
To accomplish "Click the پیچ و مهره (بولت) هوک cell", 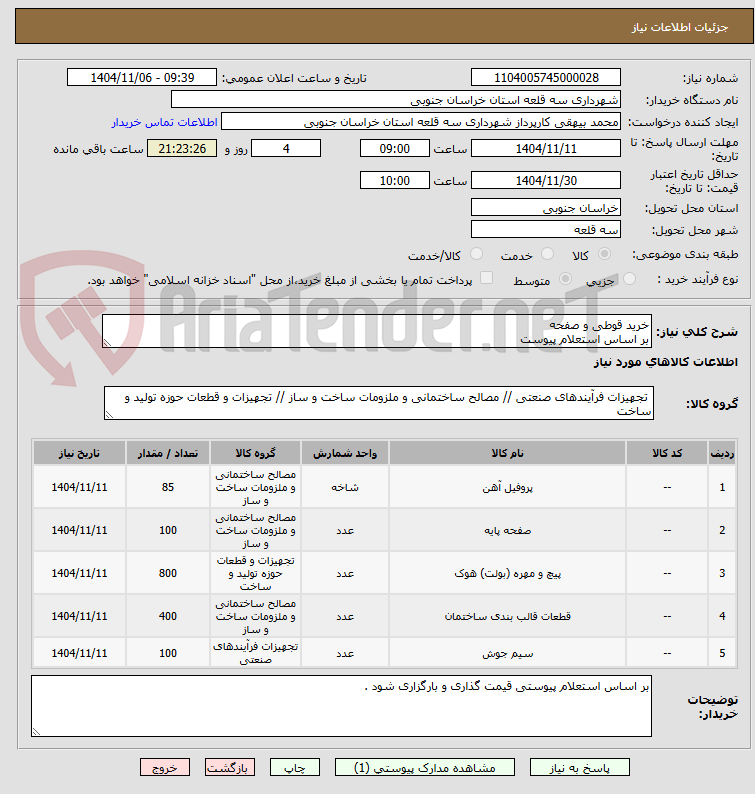I will click(507, 573).
